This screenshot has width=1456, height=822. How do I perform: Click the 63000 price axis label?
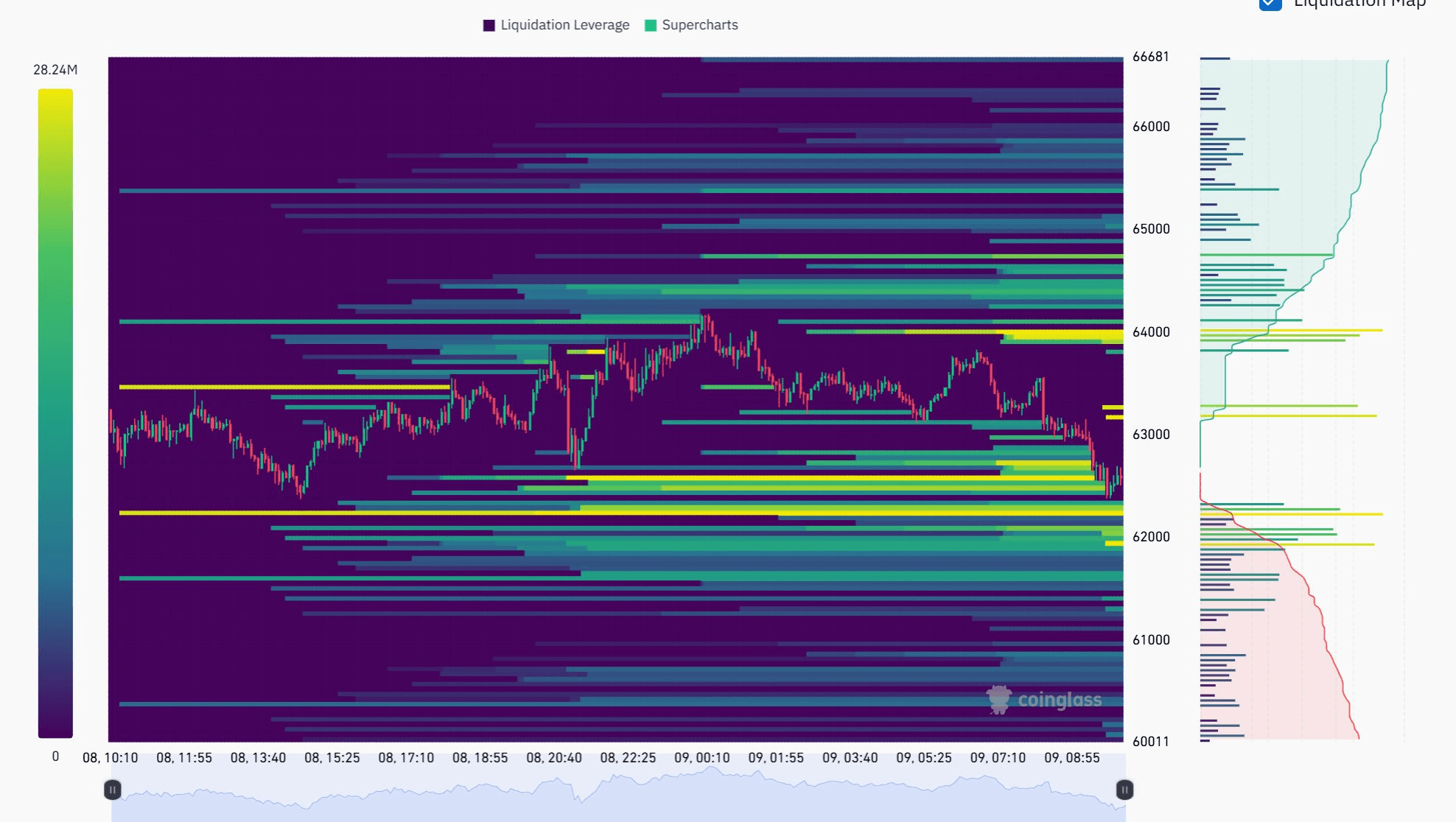pos(1151,435)
